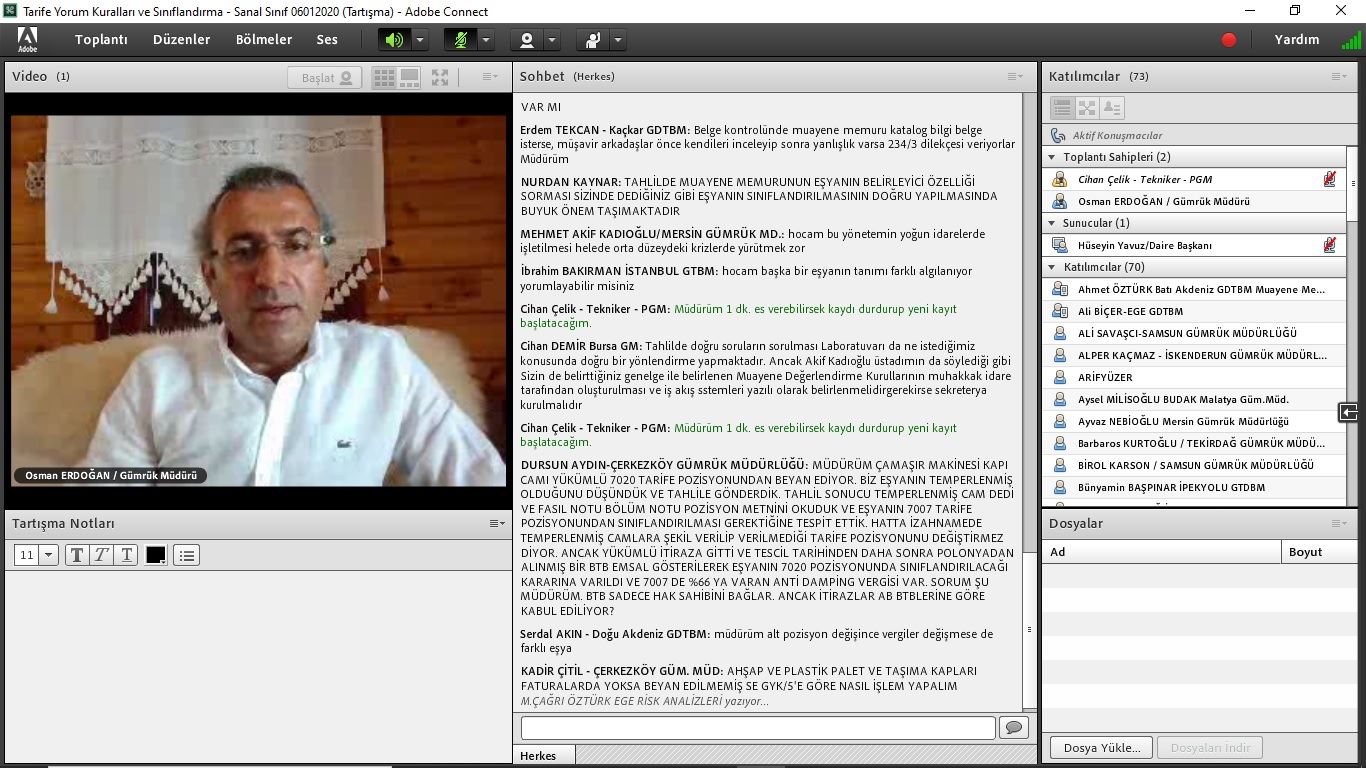Switch video pod to filmstrip layout

click(409, 77)
